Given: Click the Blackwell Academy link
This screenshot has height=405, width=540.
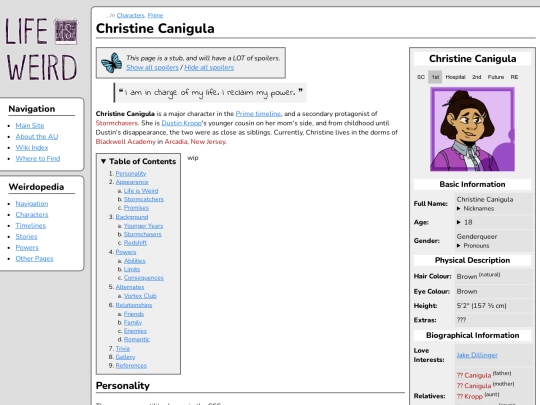Looking at the screenshot, I should pos(126,142).
